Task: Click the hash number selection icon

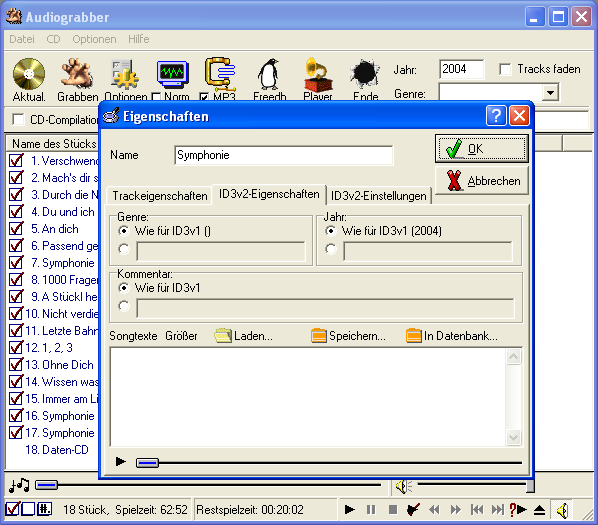Action: 44,509
